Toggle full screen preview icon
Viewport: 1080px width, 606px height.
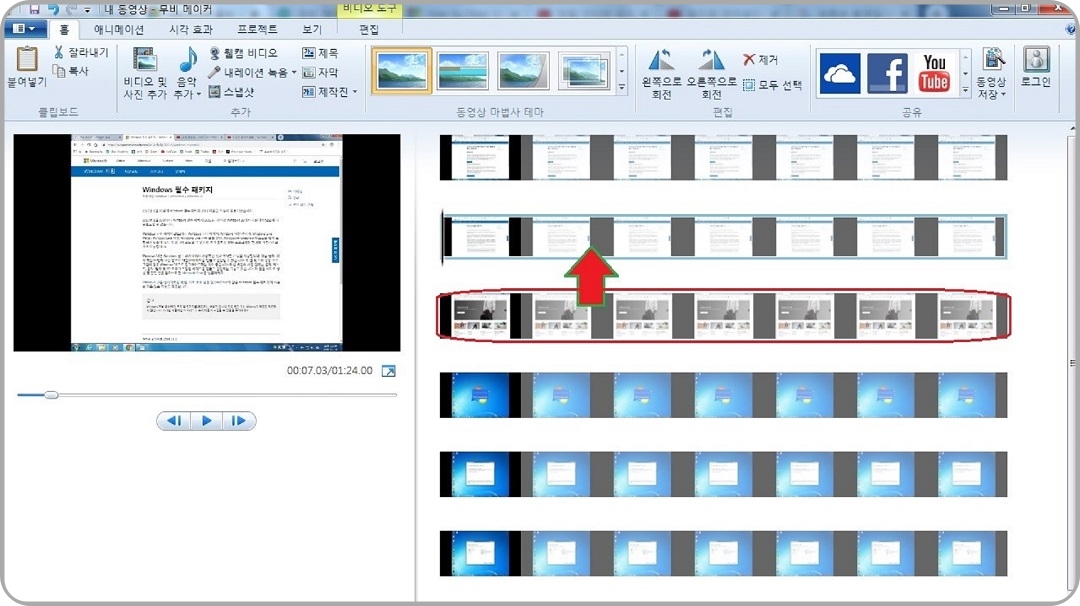point(388,371)
